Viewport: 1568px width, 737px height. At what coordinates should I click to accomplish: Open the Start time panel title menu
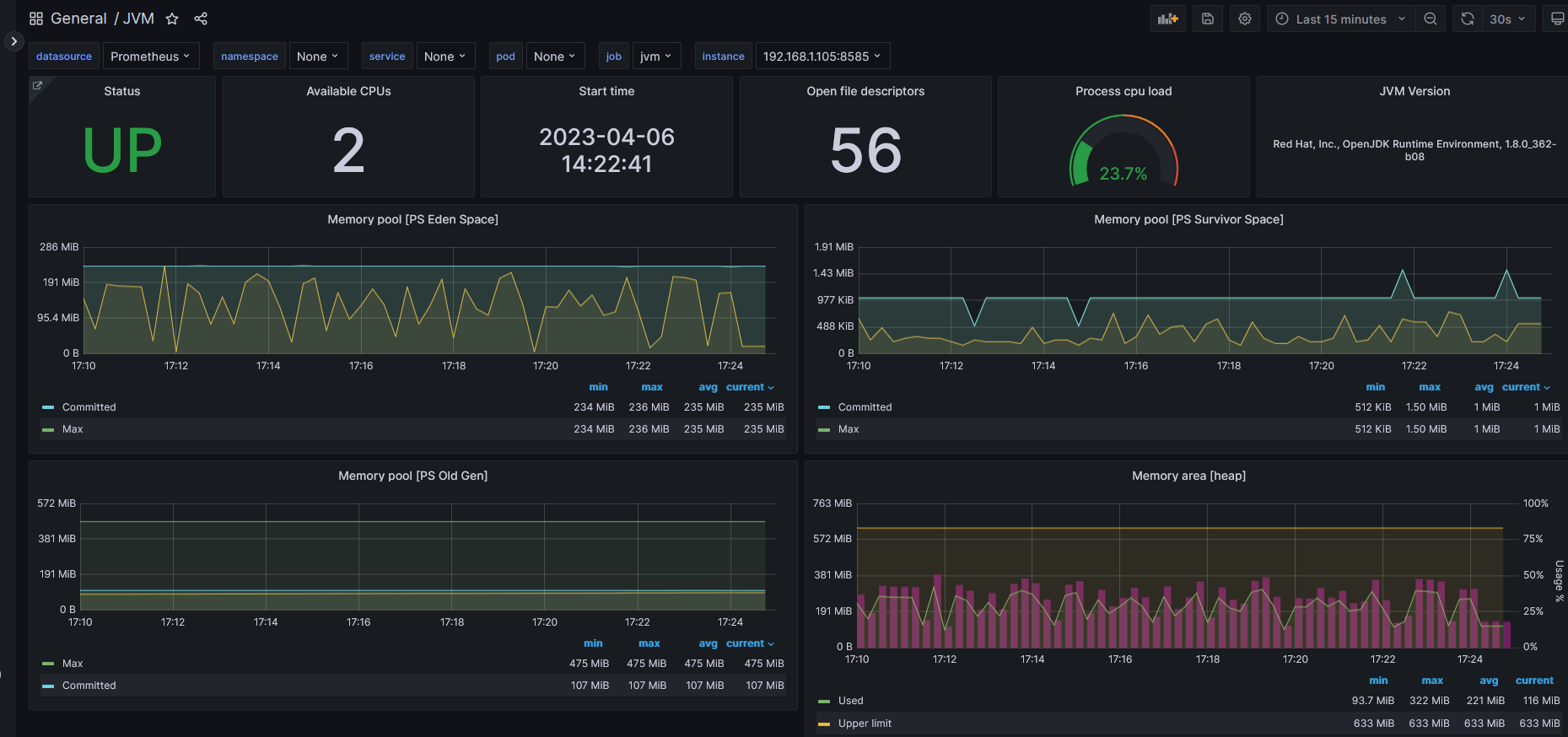coord(606,91)
